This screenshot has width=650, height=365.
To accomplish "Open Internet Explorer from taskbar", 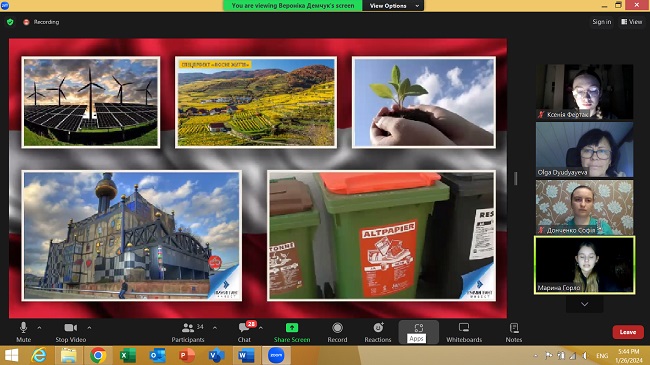I will tap(39, 355).
